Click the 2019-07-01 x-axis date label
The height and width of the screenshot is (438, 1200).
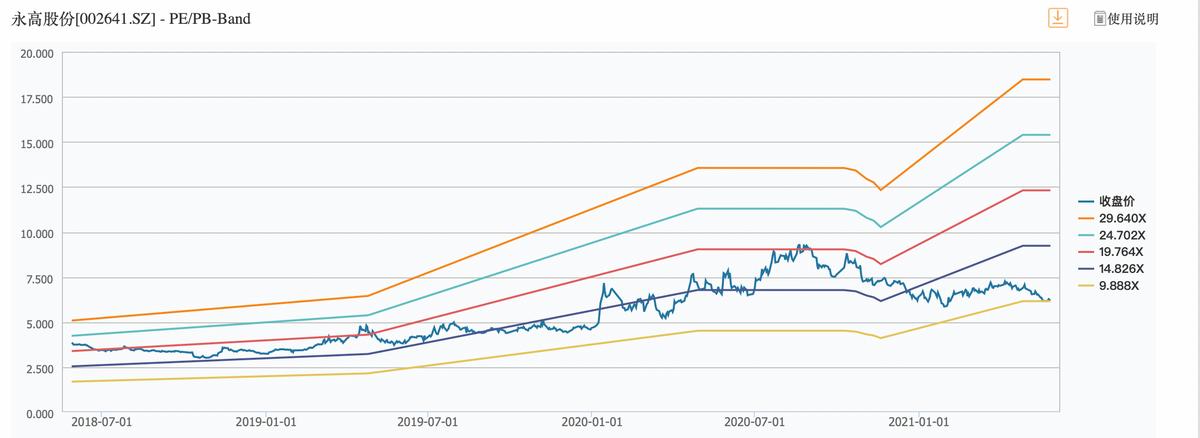(x=428, y=423)
